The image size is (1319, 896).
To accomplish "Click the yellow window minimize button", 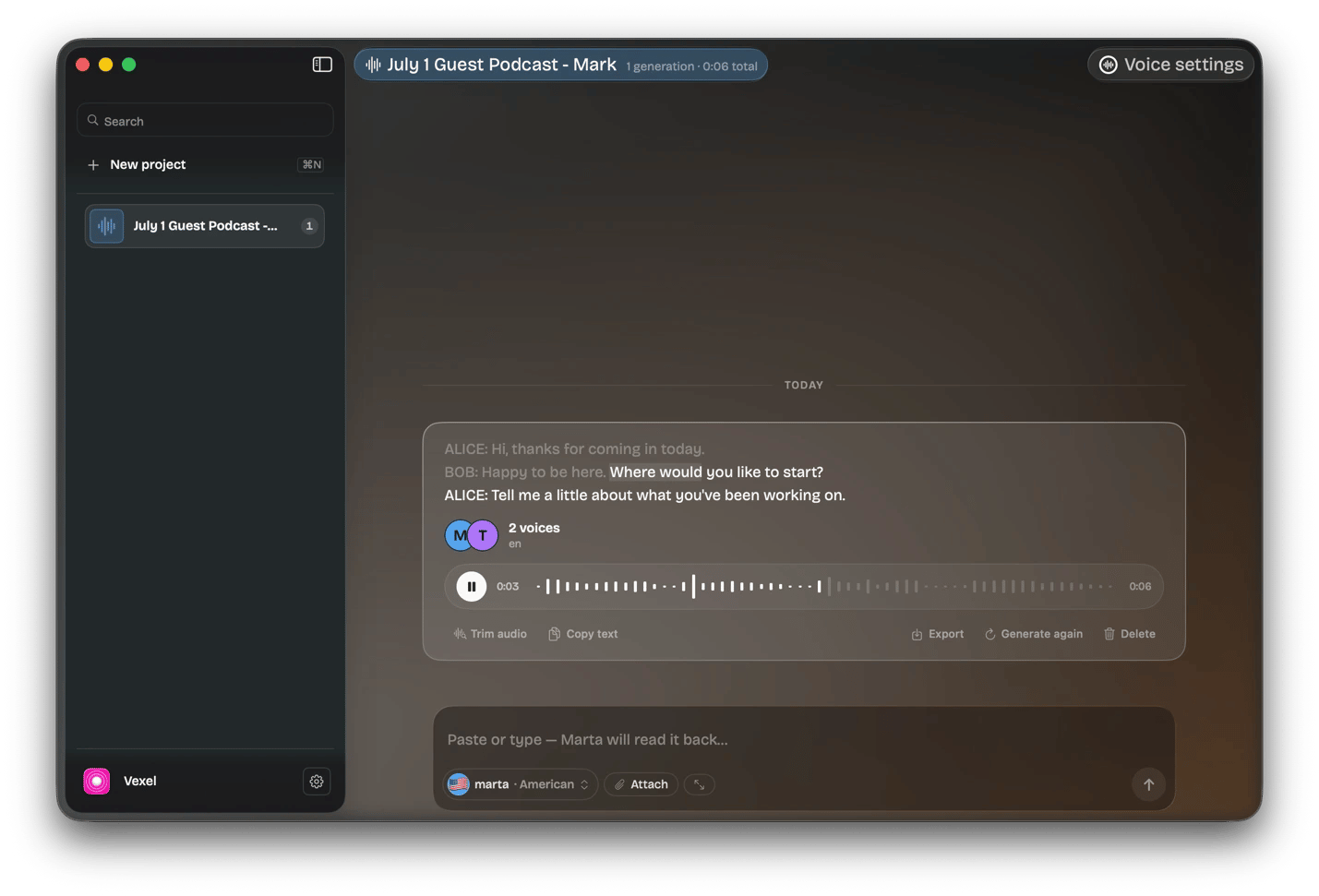I will [x=105, y=65].
